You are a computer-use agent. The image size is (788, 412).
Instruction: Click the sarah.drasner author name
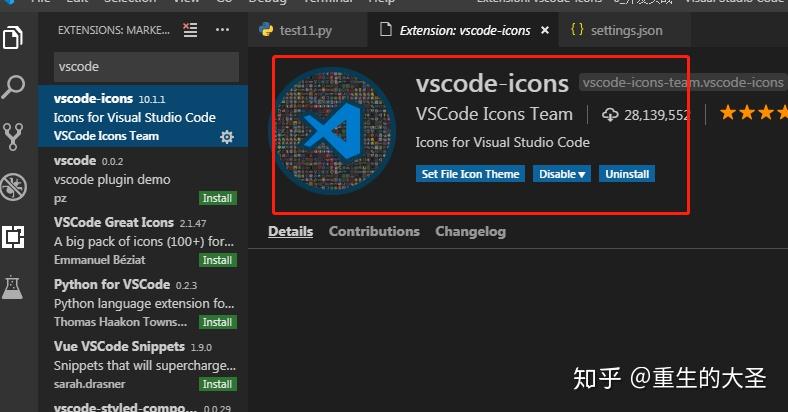(x=89, y=384)
